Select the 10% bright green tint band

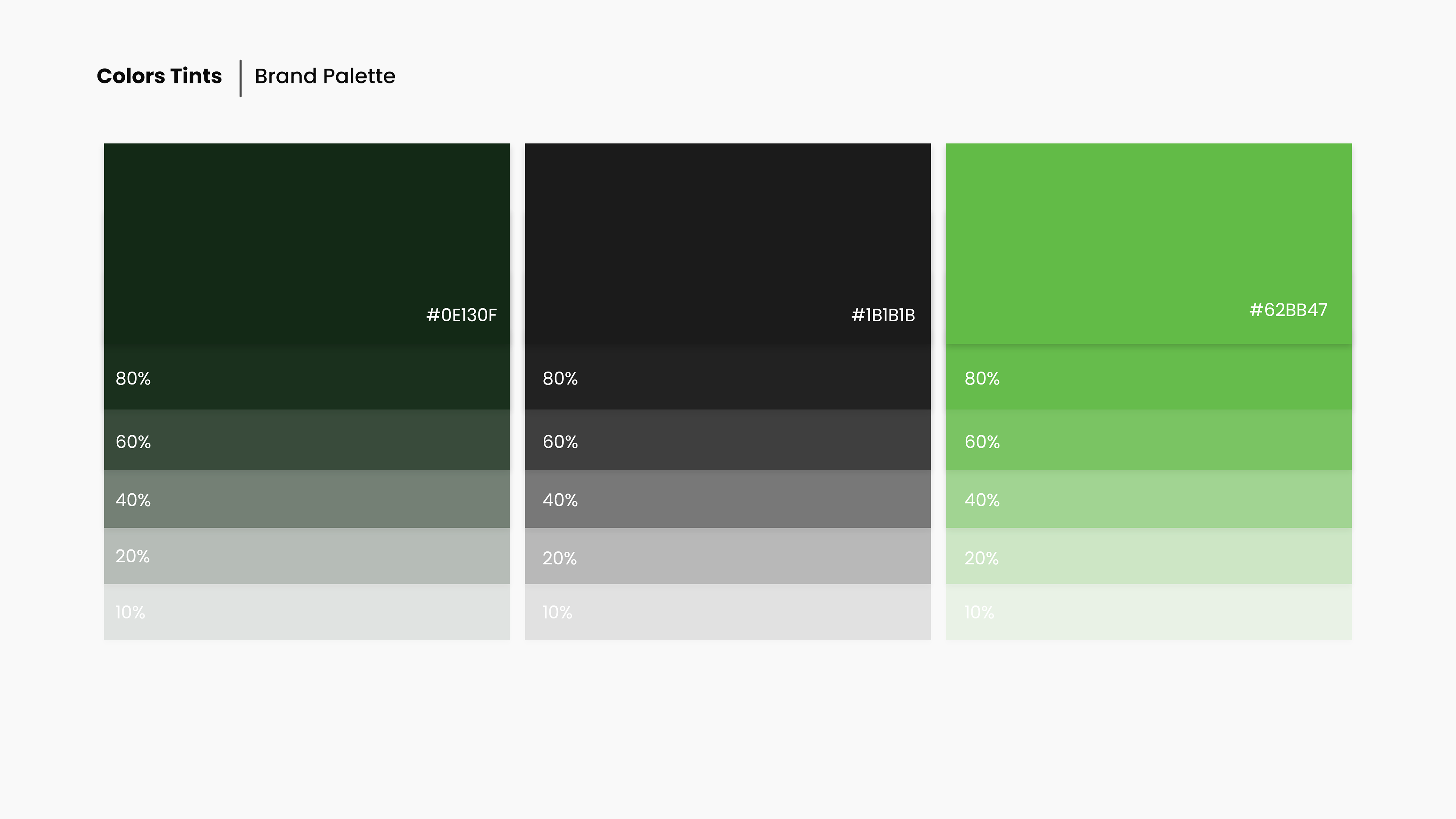tap(1148, 612)
